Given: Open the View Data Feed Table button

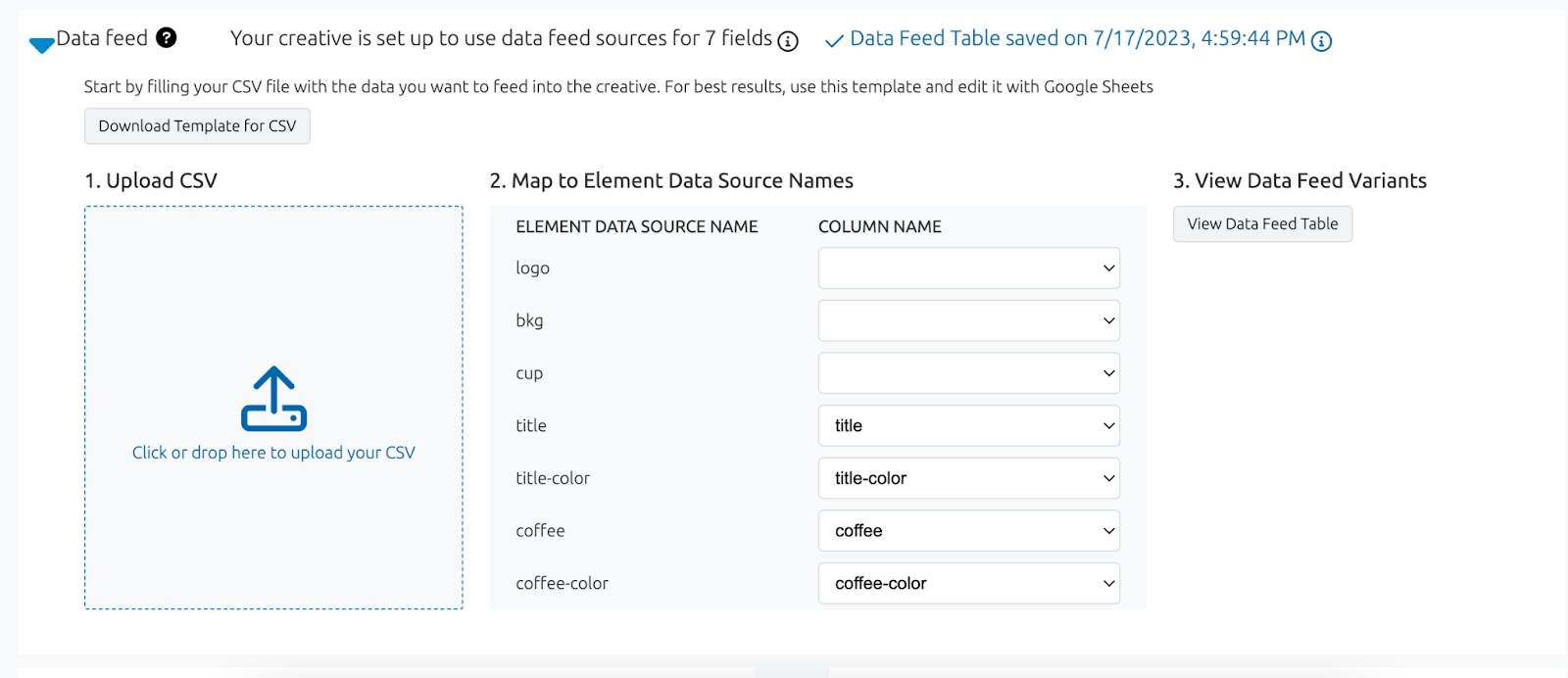Looking at the screenshot, I should tap(1262, 224).
